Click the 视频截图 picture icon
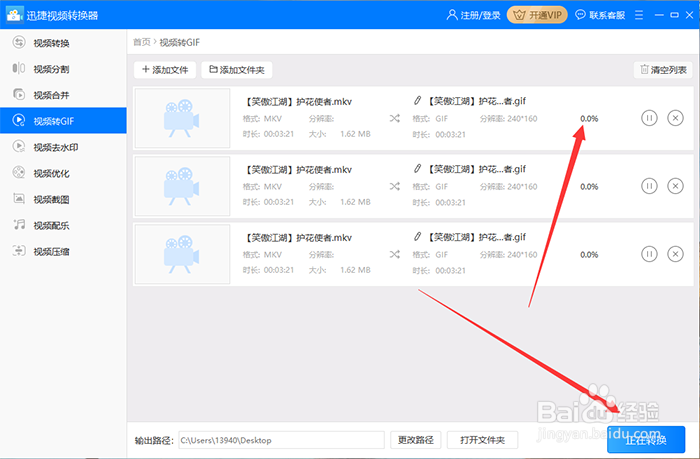Screen dimensions: 700x459 tap(19, 198)
